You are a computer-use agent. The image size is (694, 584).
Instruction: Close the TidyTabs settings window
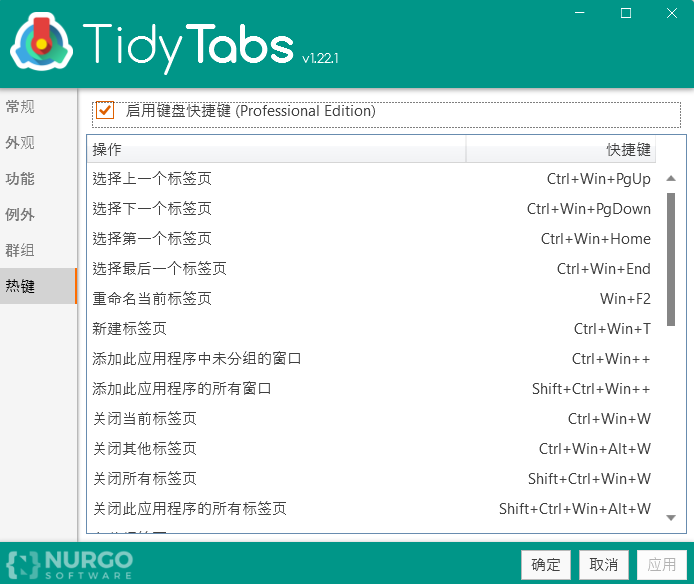672,13
